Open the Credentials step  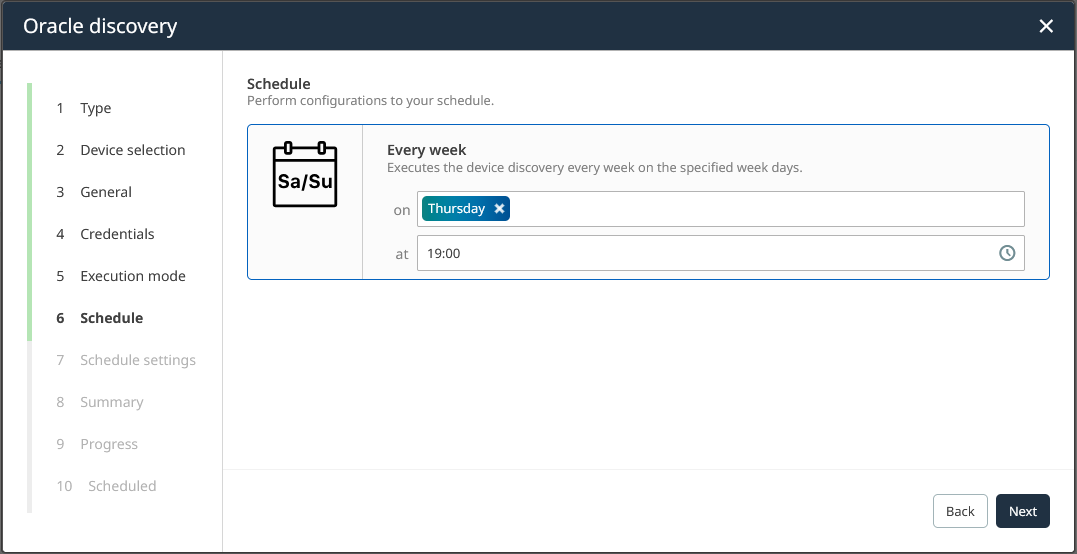tap(117, 234)
